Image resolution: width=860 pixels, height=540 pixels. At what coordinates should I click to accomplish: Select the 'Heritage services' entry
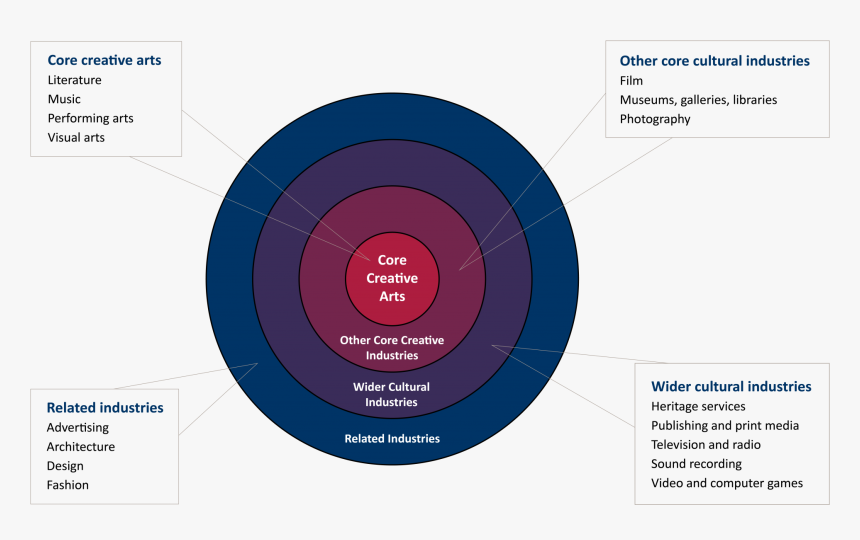pyautogui.click(x=698, y=407)
